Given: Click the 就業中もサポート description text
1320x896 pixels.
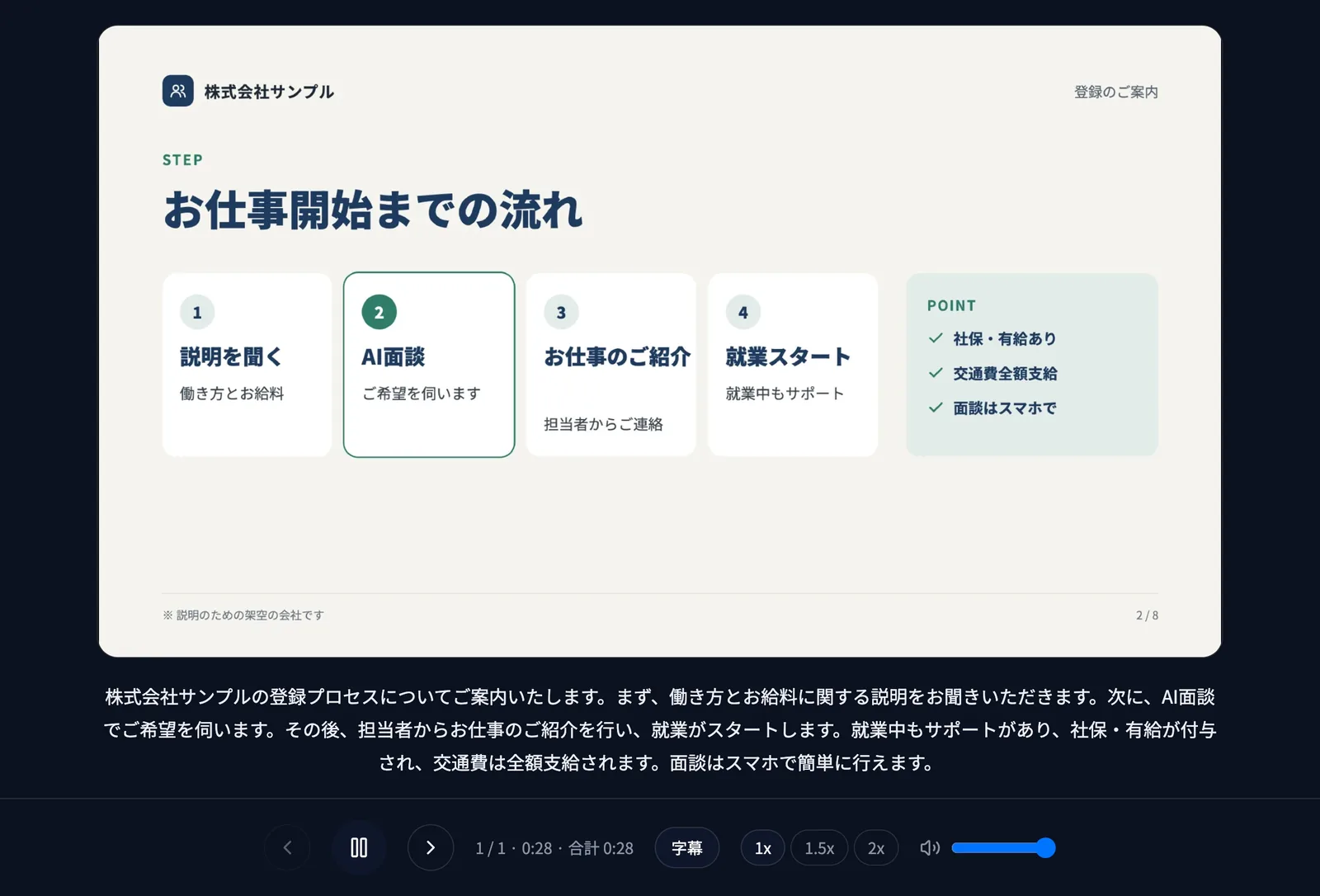Looking at the screenshot, I should point(785,394).
